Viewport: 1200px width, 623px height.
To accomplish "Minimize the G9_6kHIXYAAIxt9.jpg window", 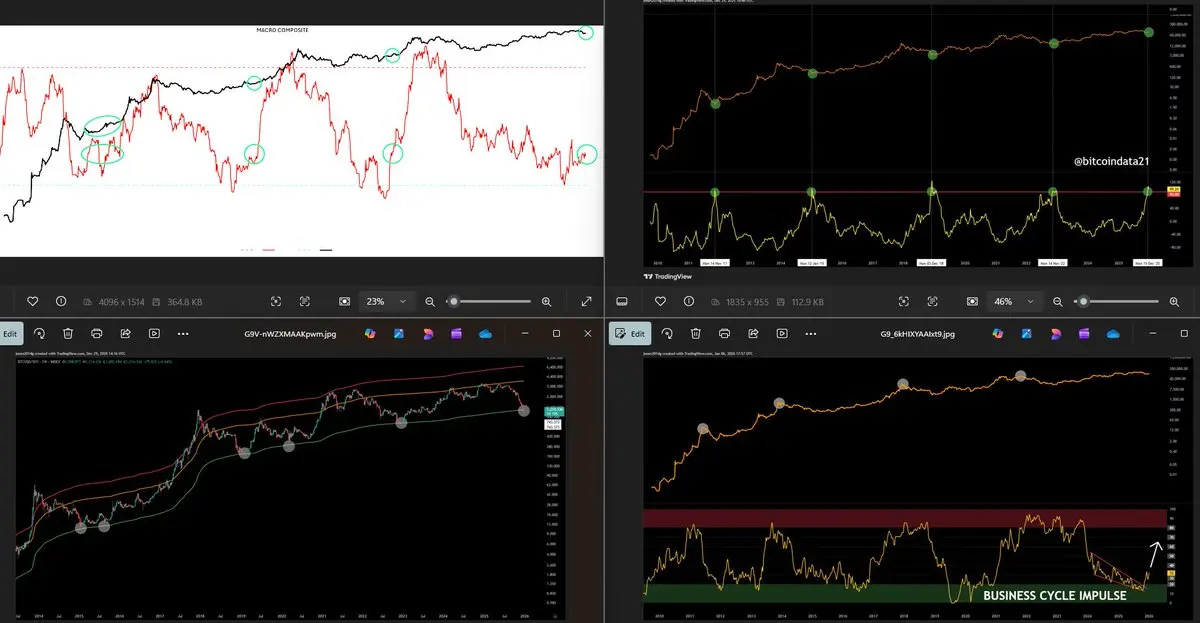I will pyautogui.click(x=1154, y=334).
